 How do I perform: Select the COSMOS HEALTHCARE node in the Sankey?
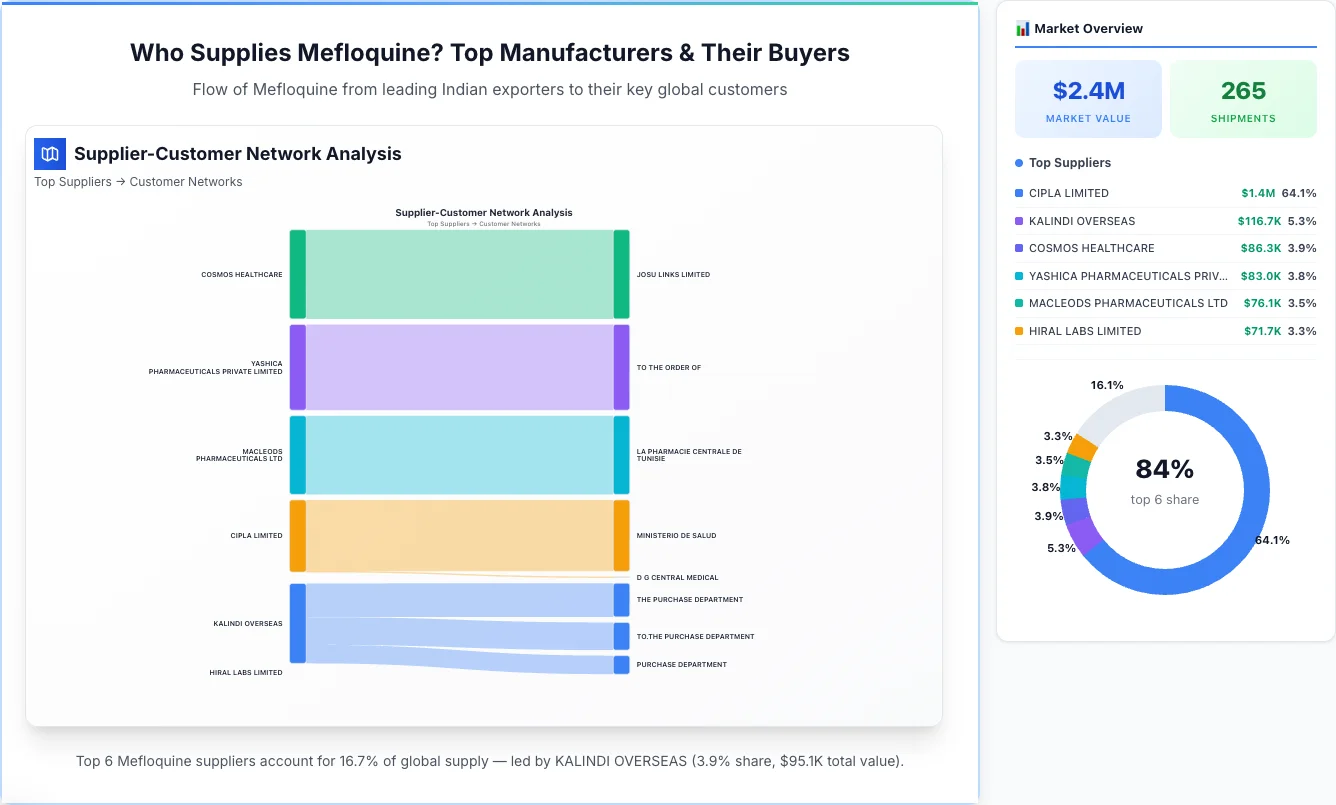click(295, 274)
